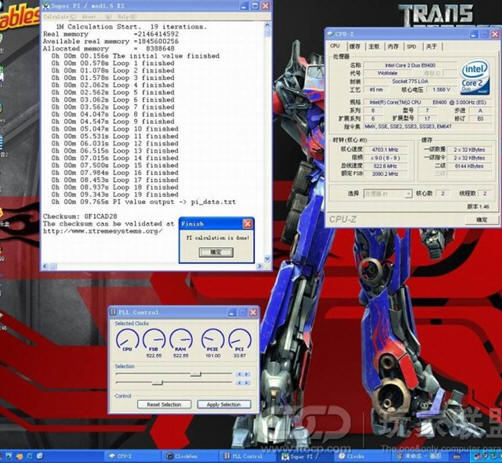Viewport: 502px width, 463px height.
Task: Click the Super PI title bar icon
Action: tap(47, 5)
